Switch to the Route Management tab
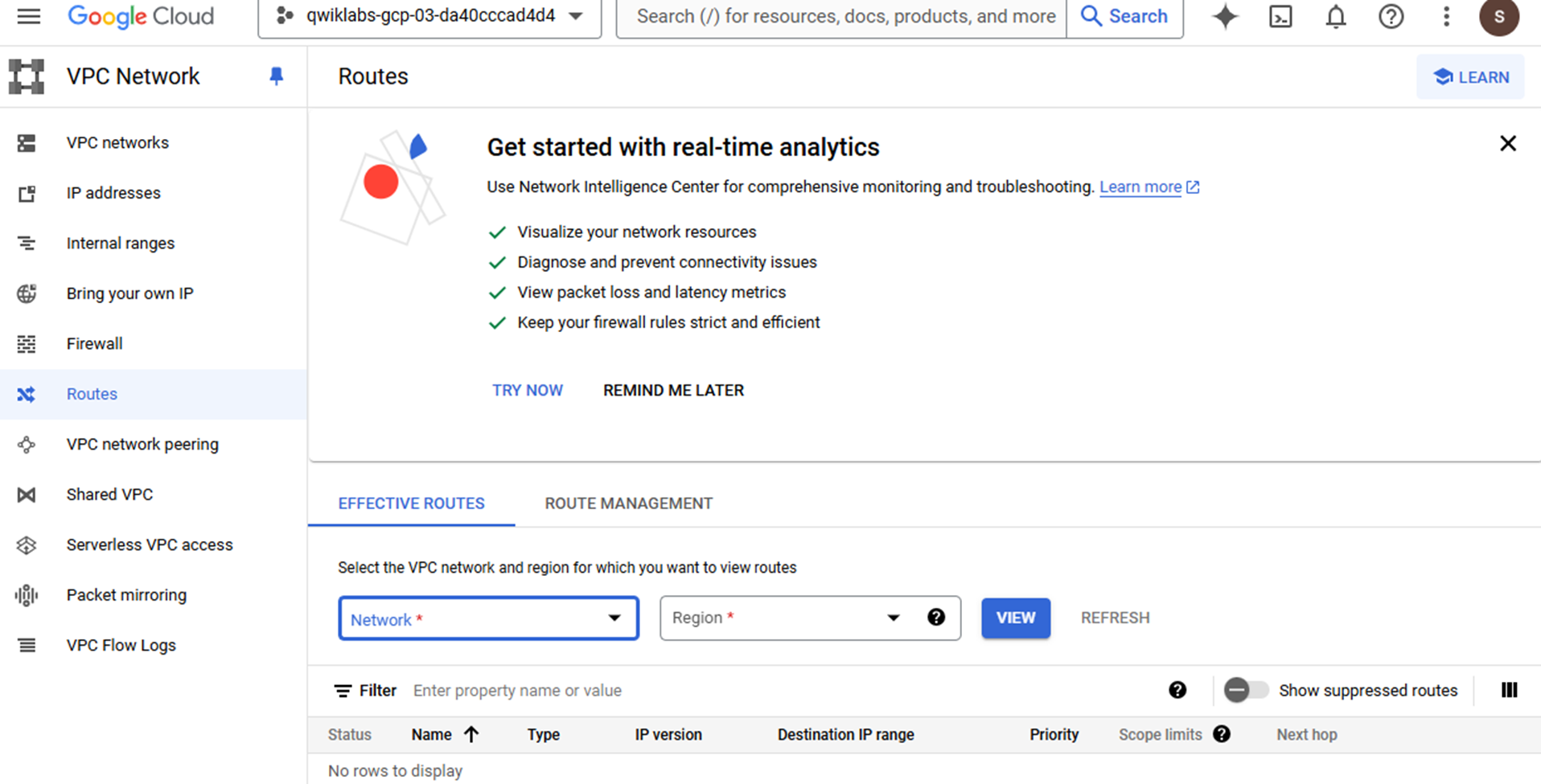 (x=629, y=503)
